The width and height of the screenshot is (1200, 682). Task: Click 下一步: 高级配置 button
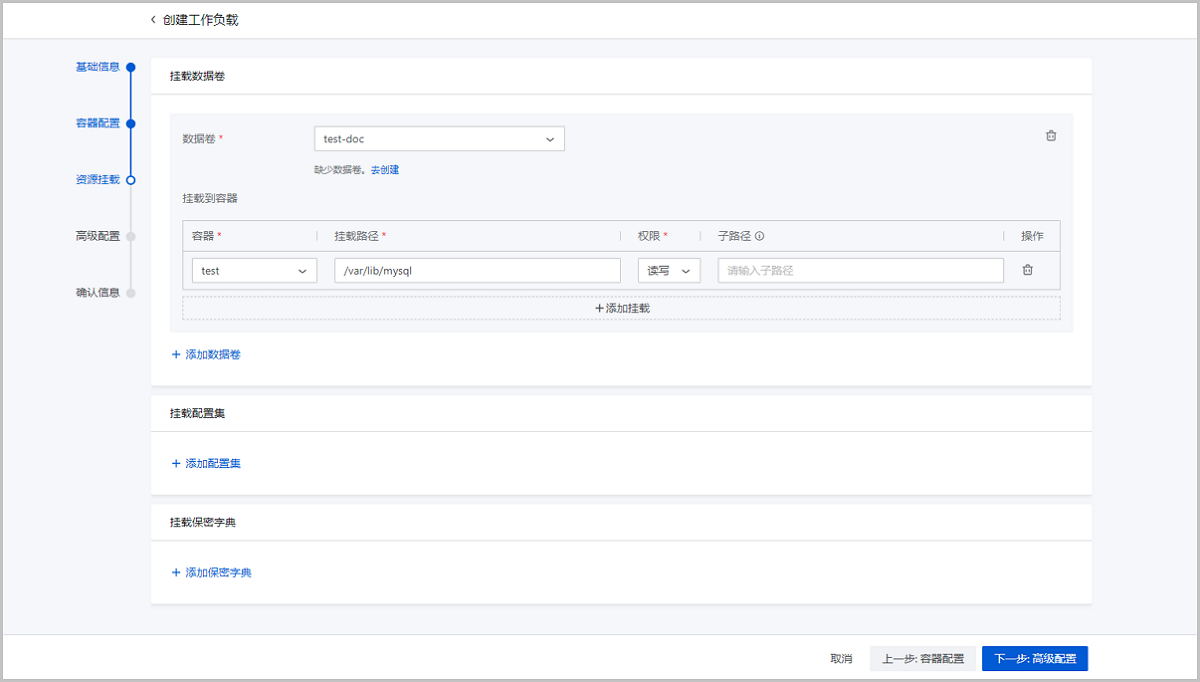(x=1035, y=659)
